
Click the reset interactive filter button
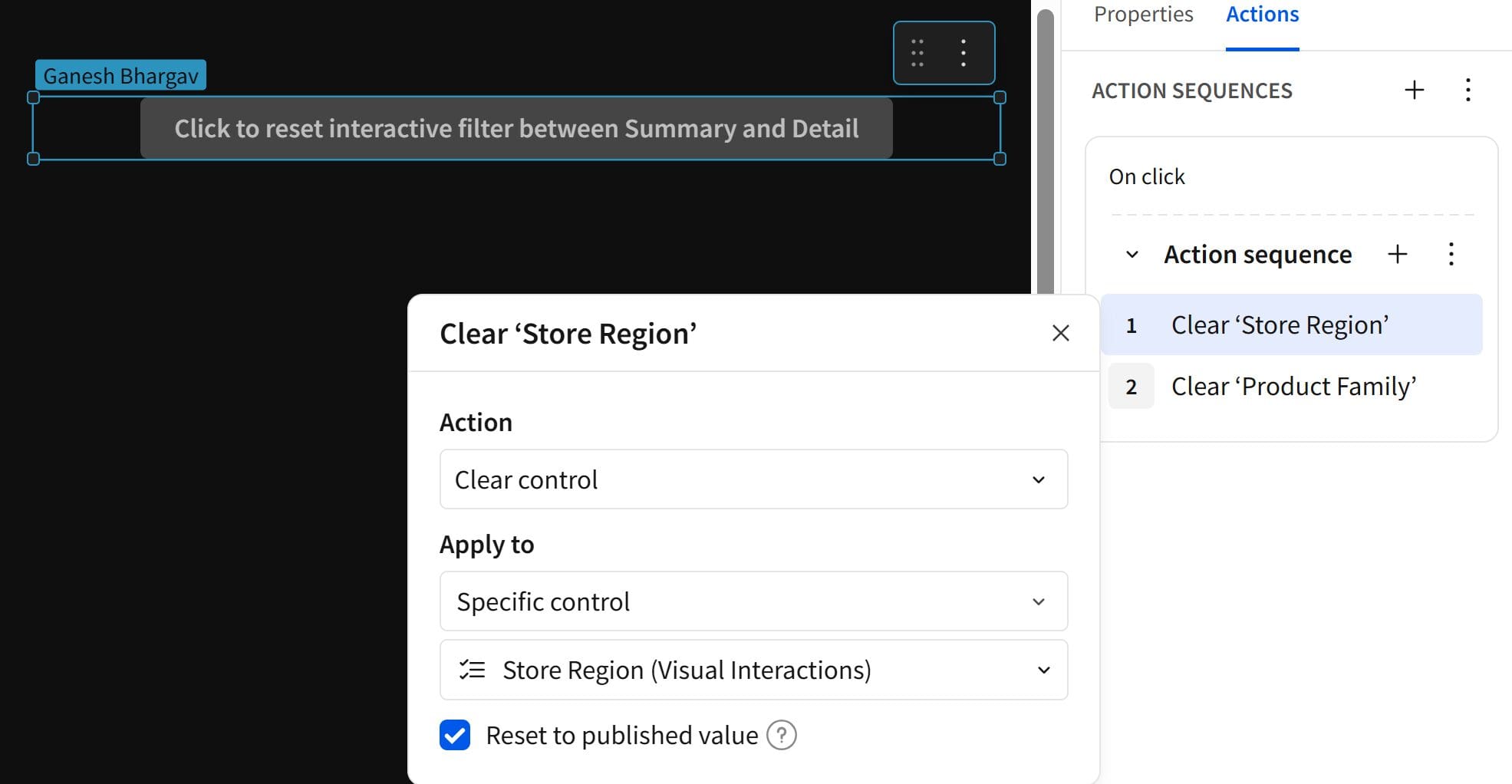516,128
